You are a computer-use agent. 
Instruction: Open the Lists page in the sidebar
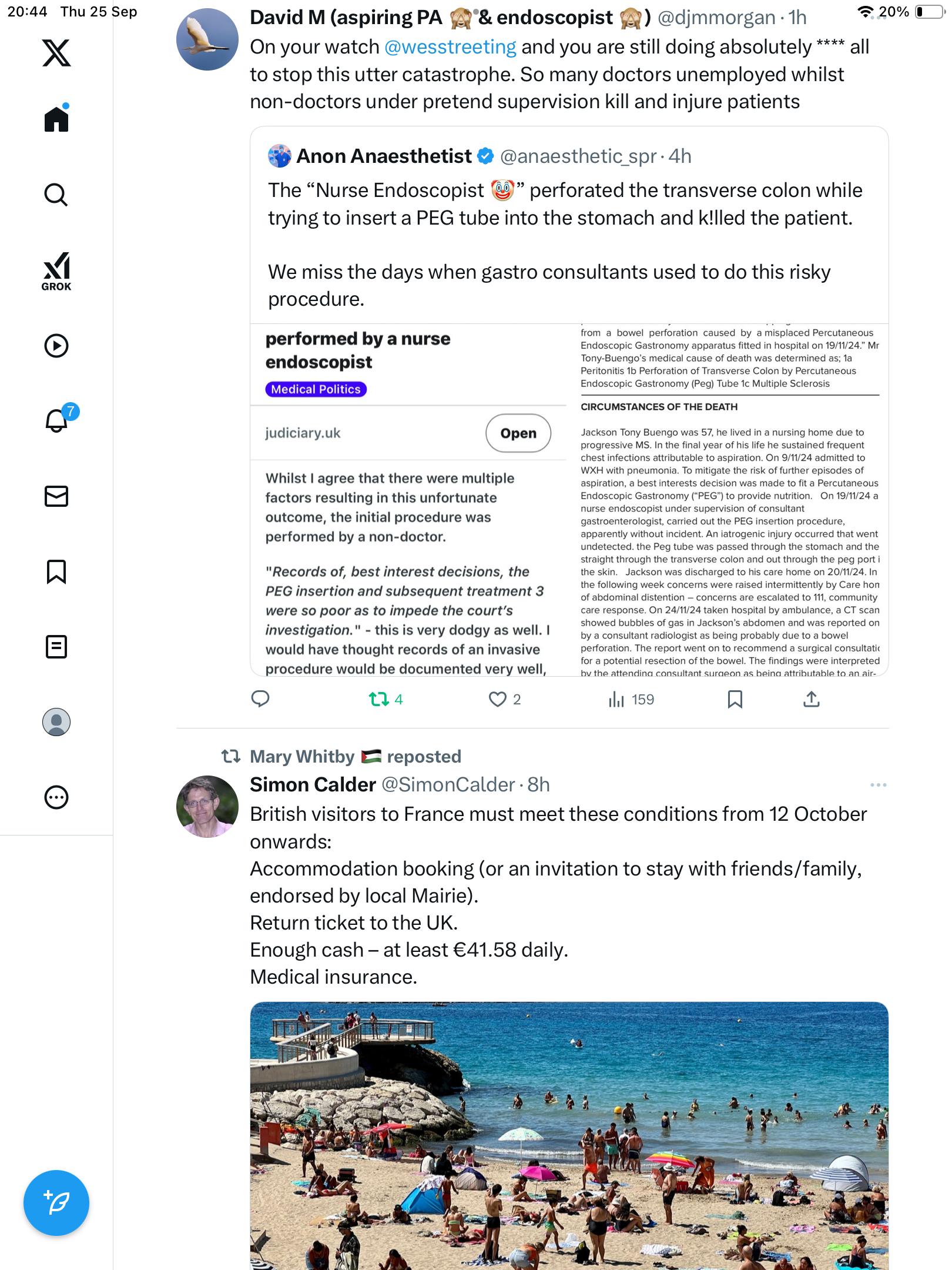[56, 647]
